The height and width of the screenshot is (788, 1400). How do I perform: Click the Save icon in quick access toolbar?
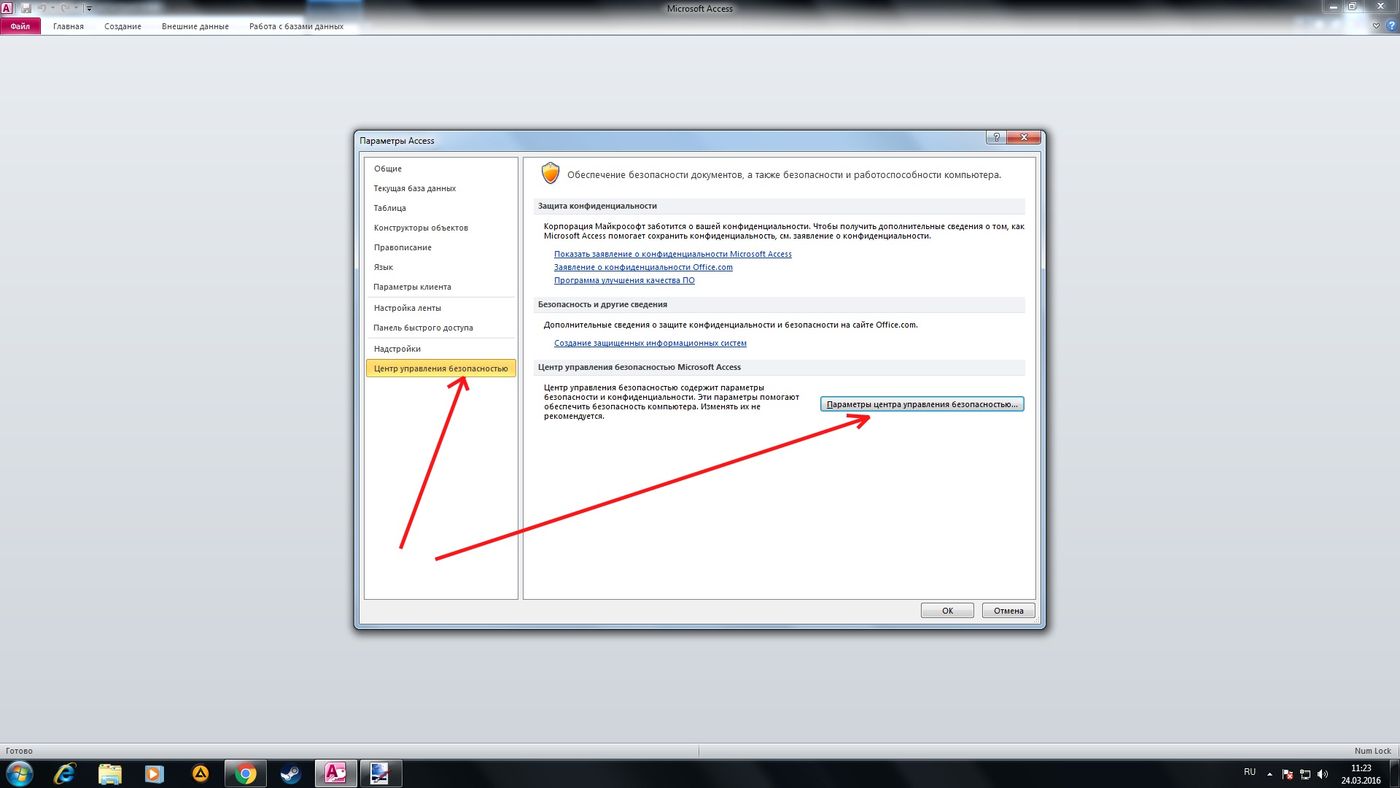point(25,8)
